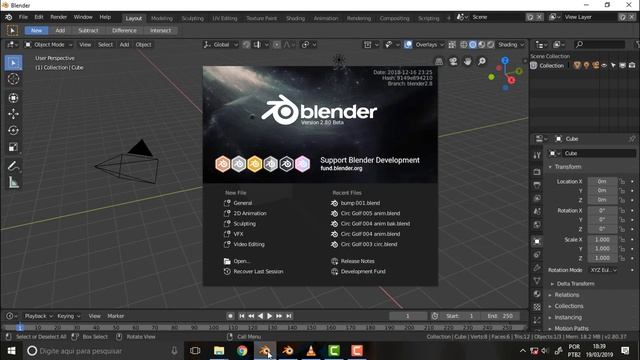640x360 pixels.
Task: Open the Shading options dropdown
Action: [510, 44]
